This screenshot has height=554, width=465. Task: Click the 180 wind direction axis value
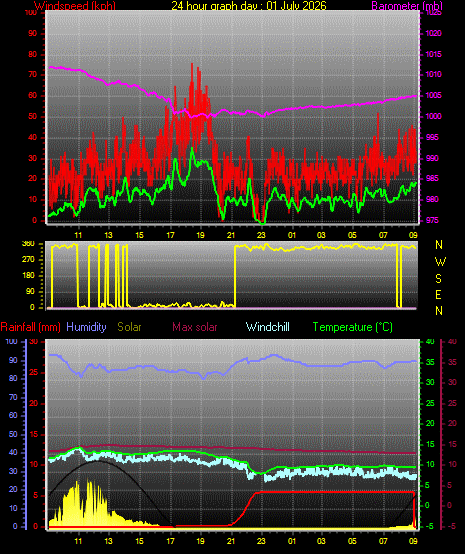point(28,276)
